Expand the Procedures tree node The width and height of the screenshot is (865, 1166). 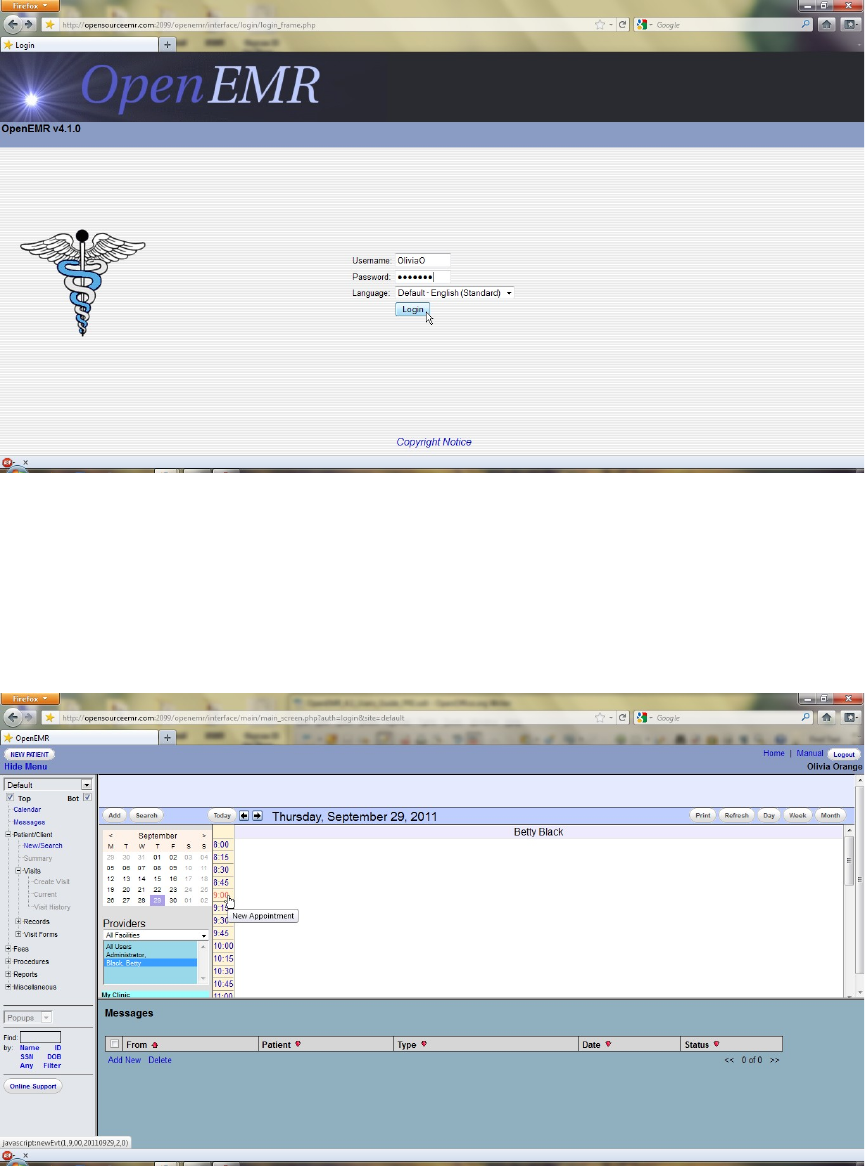click(8, 961)
